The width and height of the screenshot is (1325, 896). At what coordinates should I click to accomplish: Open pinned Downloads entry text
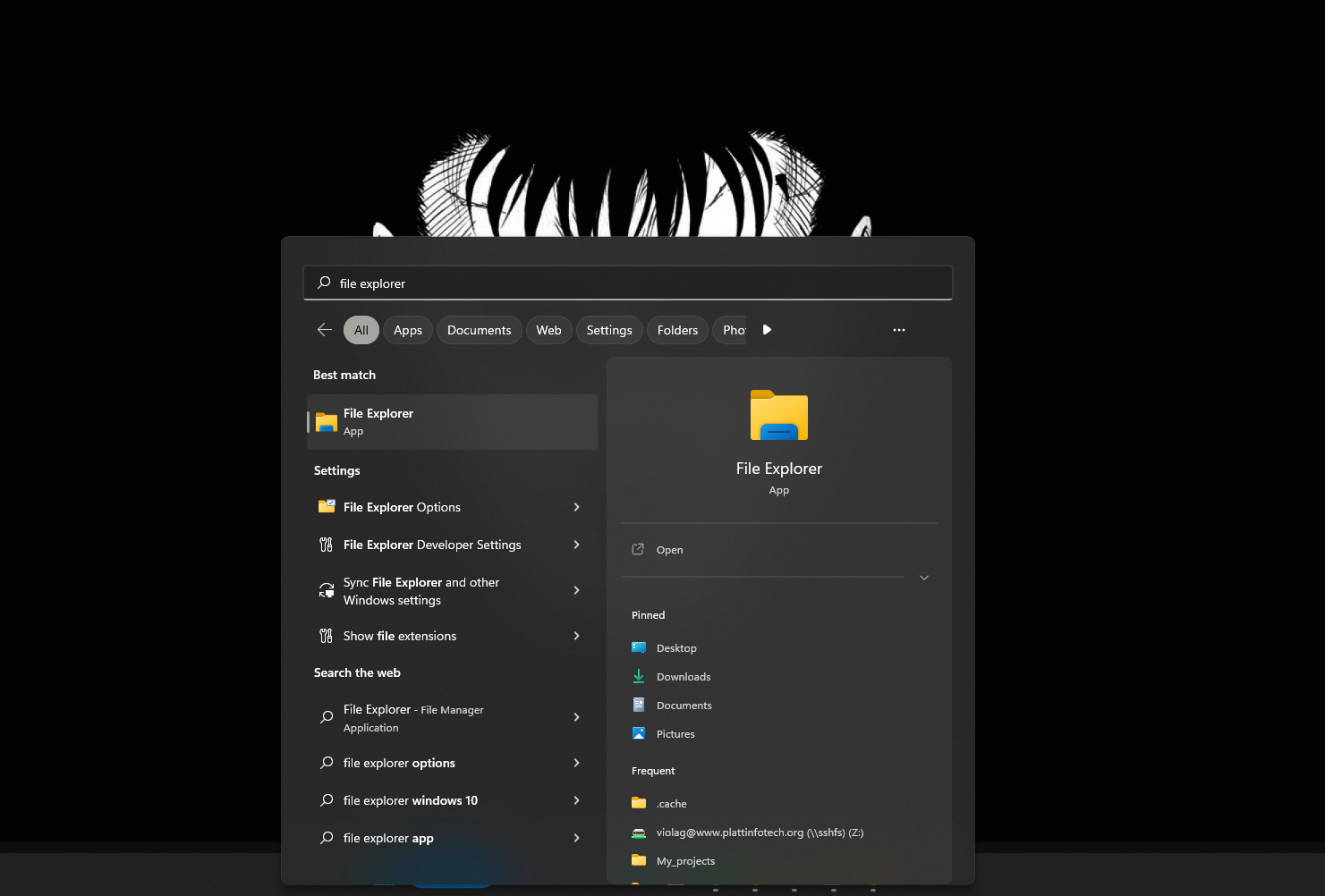[684, 677]
